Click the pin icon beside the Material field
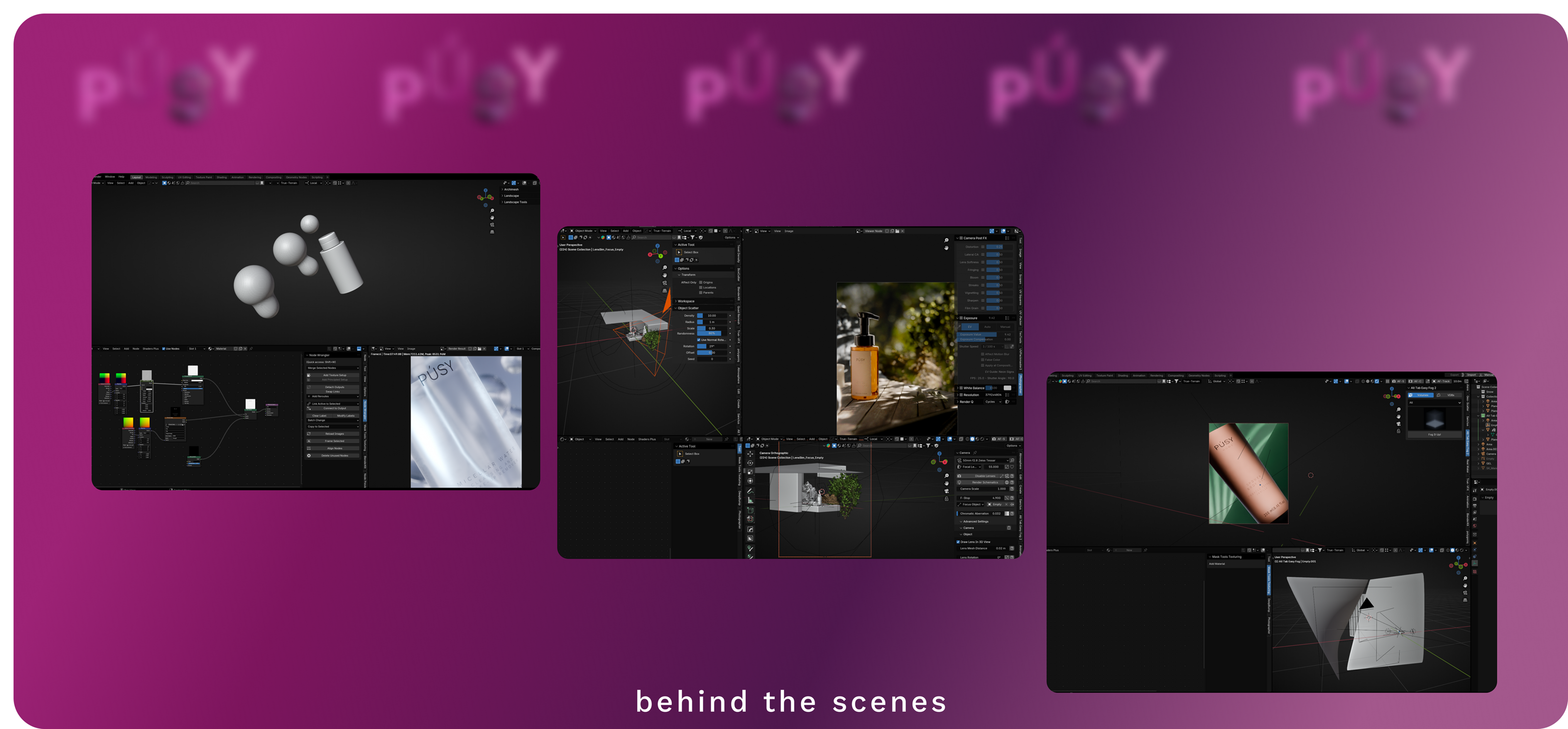Image resolution: width=1568 pixels, height=729 pixels. pyautogui.click(x=251, y=349)
